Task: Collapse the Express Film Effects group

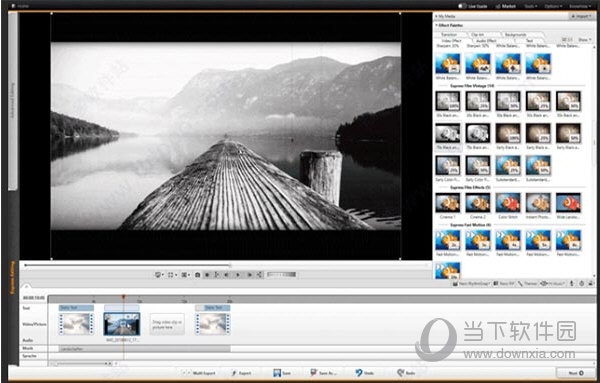Action: [x=470, y=187]
